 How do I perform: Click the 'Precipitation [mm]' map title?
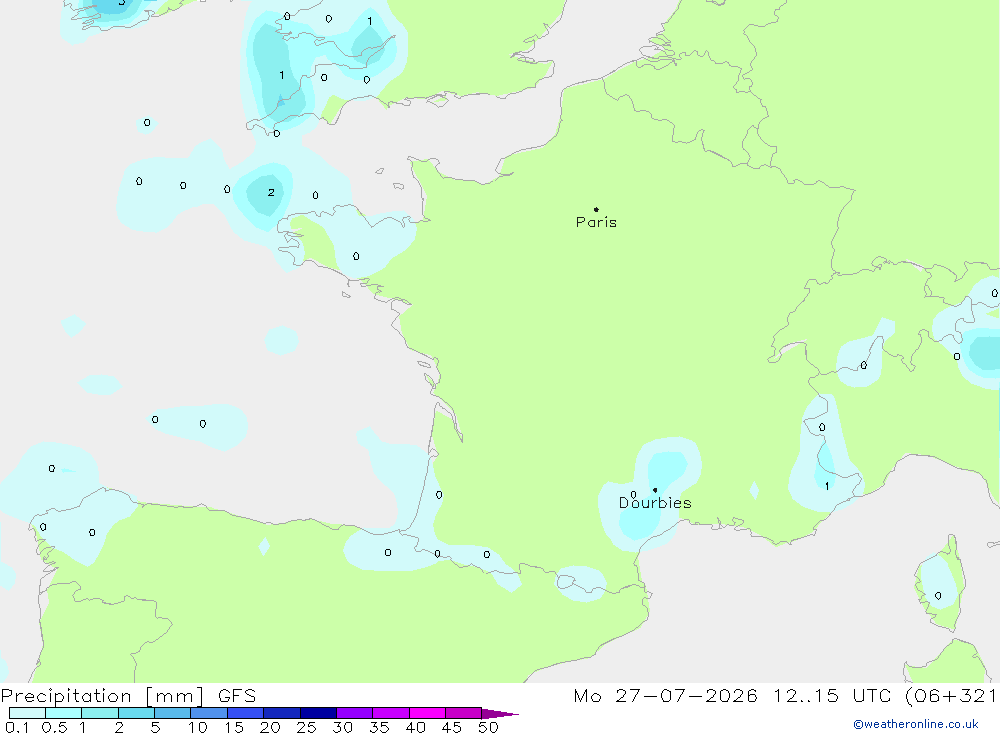(102, 696)
